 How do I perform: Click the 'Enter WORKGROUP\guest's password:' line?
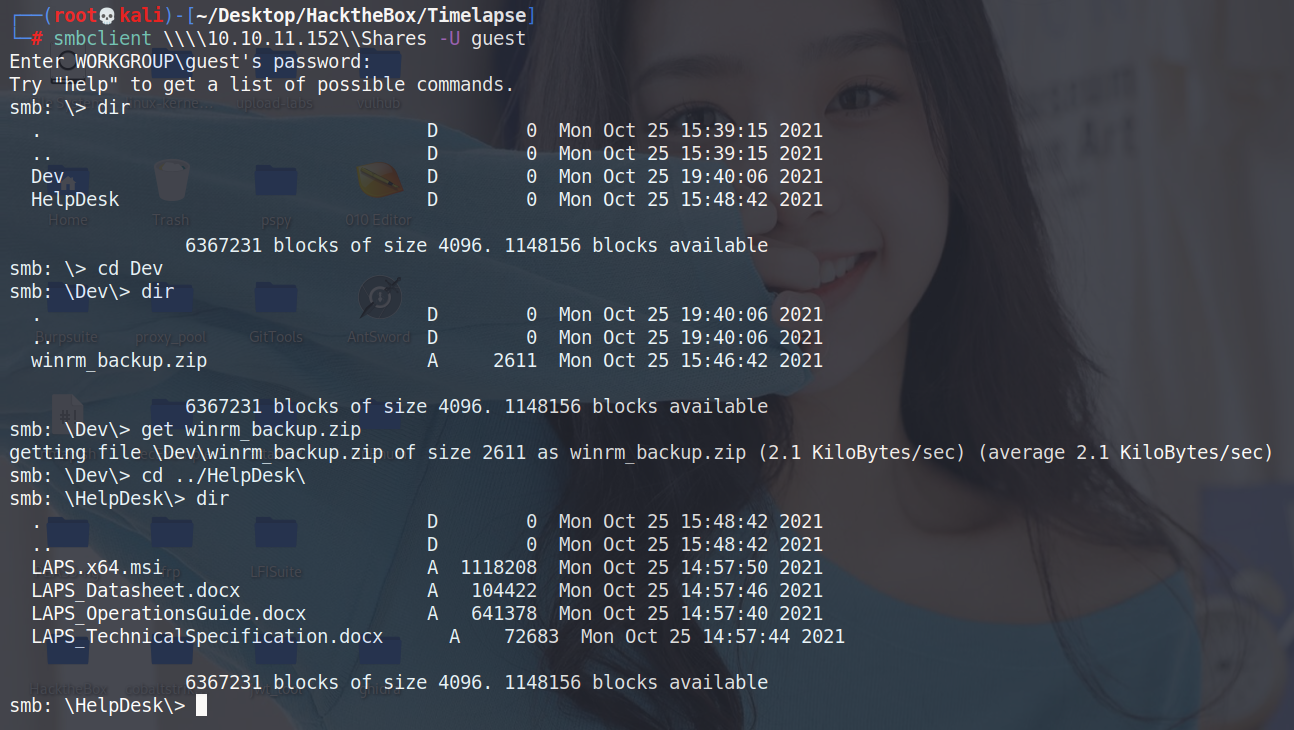coord(190,62)
